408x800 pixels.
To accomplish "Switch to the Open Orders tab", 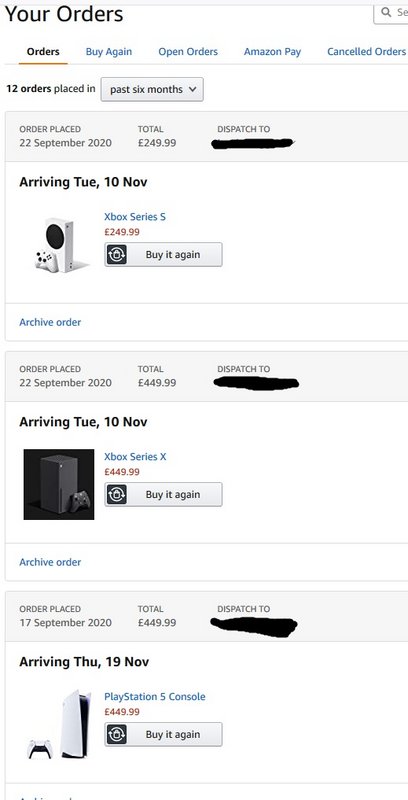I will [188, 52].
